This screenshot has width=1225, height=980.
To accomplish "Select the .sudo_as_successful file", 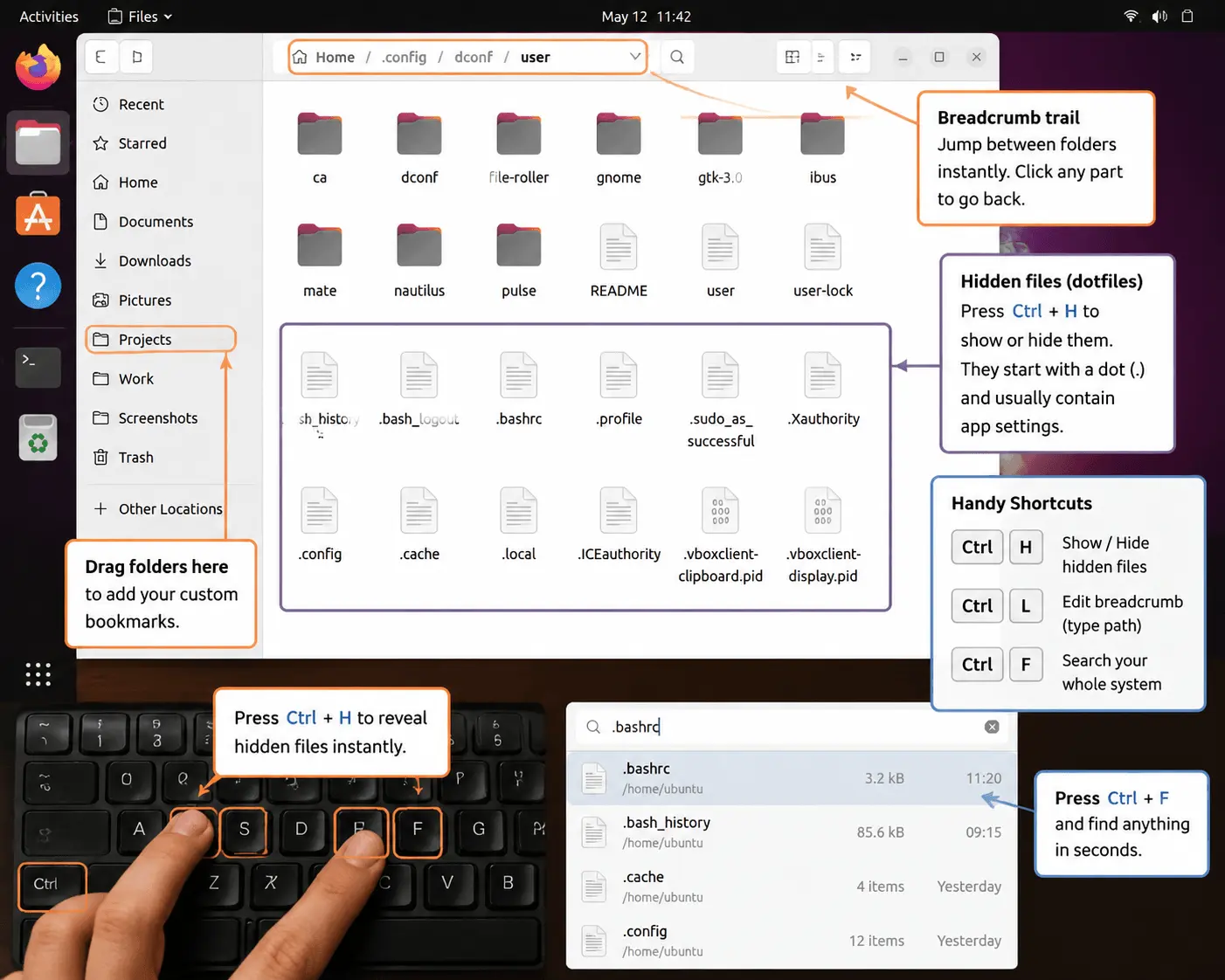I will pyautogui.click(x=720, y=400).
